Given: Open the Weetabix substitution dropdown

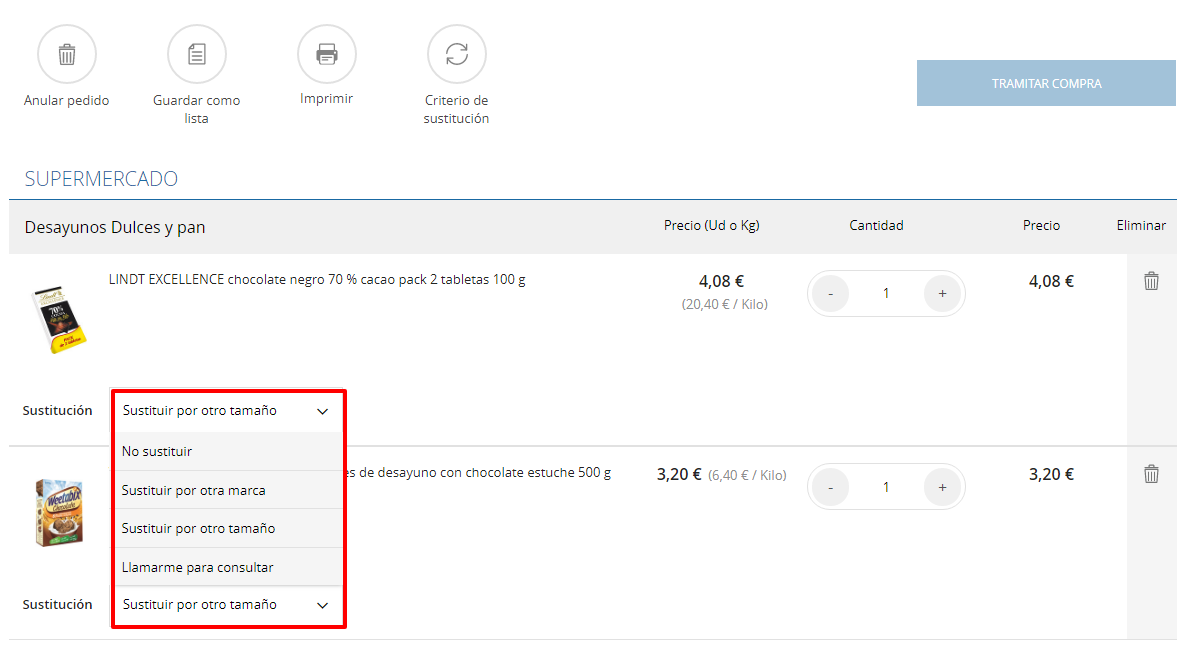Looking at the screenshot, I should coord(227,605).
